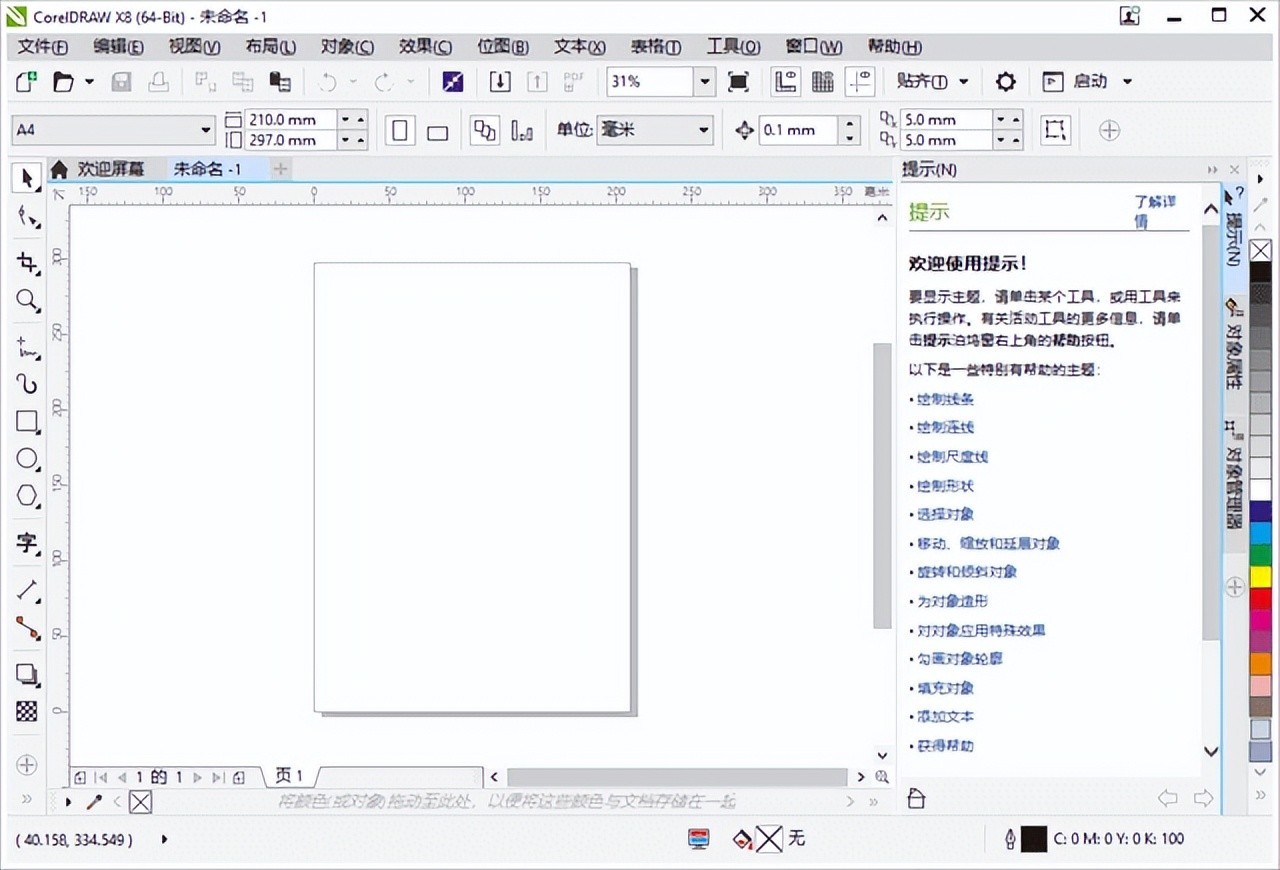Toggle landscape page orientation

[437, 132]
